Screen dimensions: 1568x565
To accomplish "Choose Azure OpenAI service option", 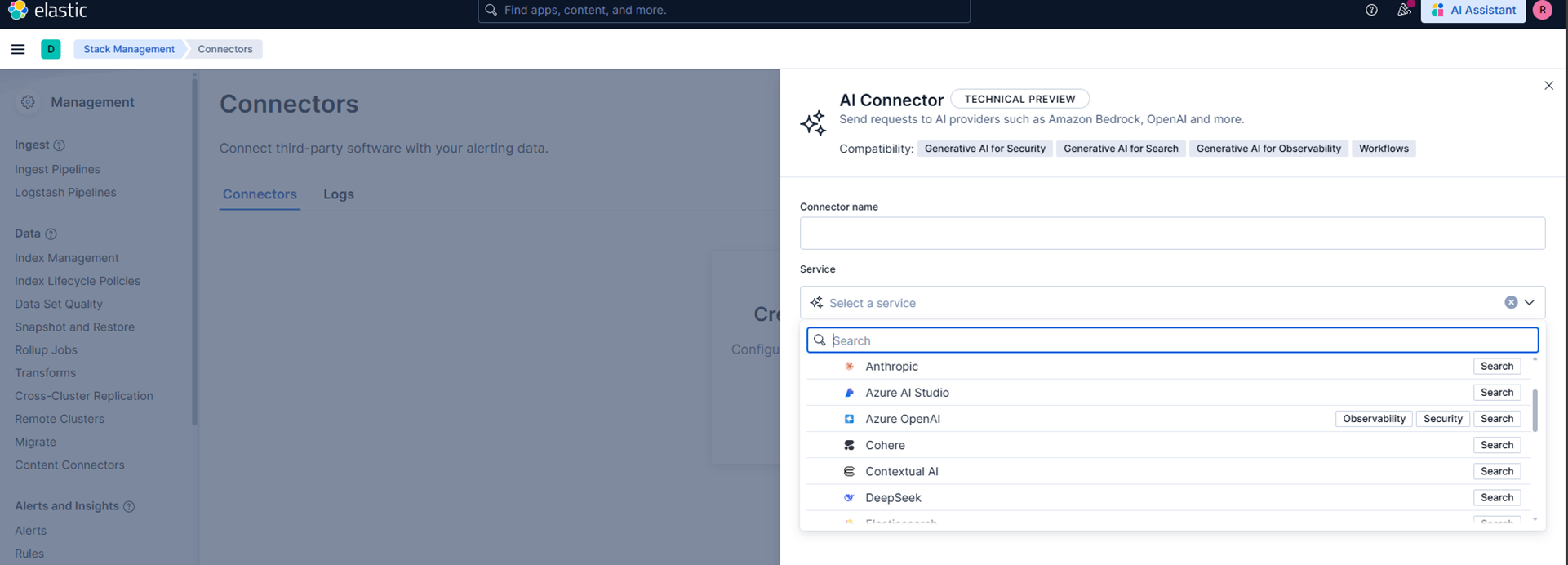I will tap(902, 419).
